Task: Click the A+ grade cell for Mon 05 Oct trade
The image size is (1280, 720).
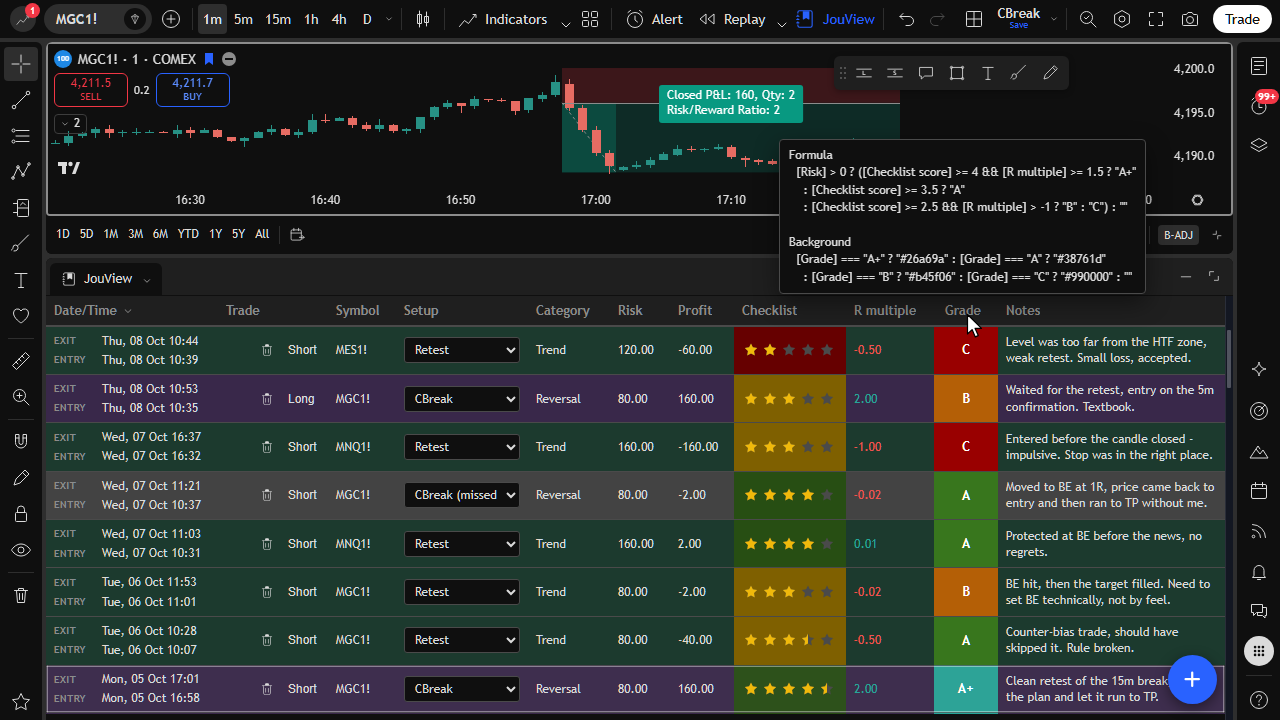Action: [965, 689]
